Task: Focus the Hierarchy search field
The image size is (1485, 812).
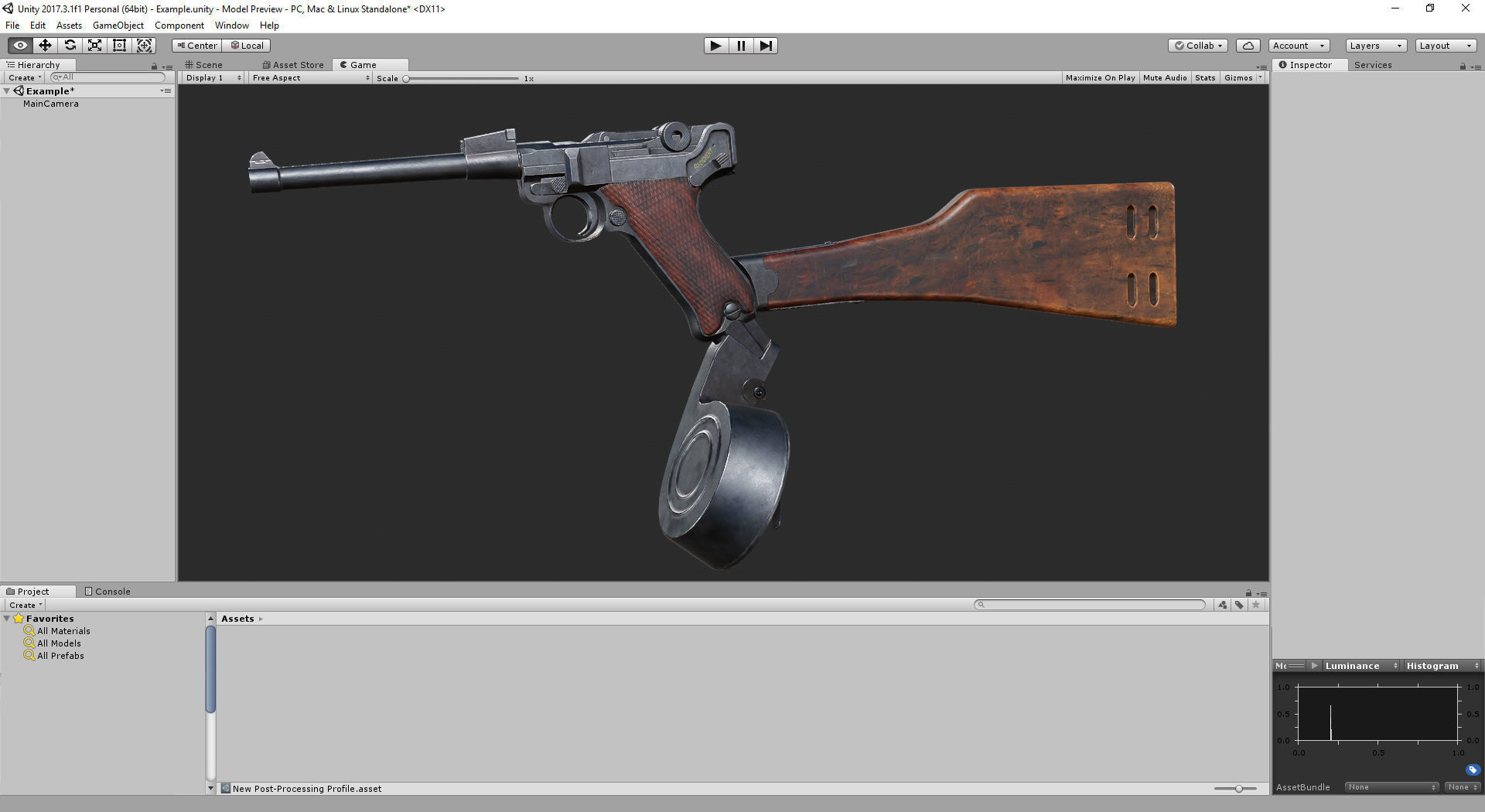Action: click(108, 77)
